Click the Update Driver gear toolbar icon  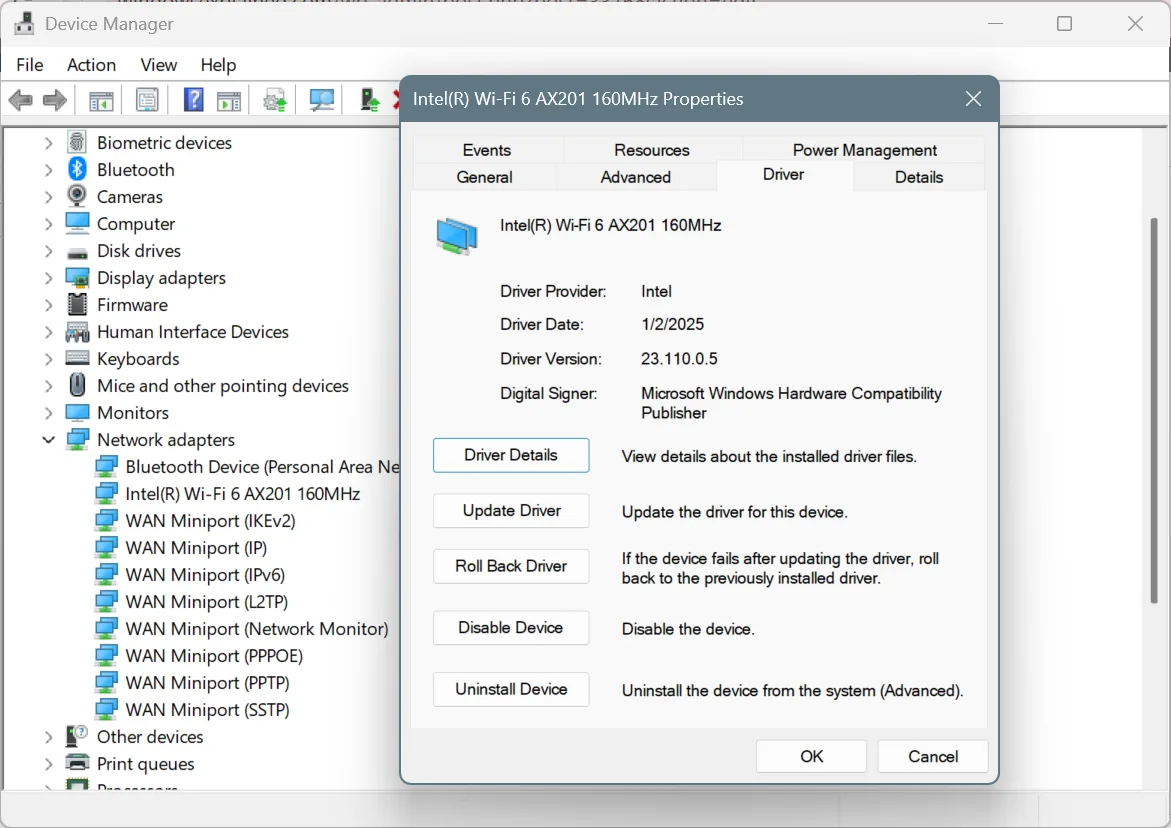click(275, 100)
